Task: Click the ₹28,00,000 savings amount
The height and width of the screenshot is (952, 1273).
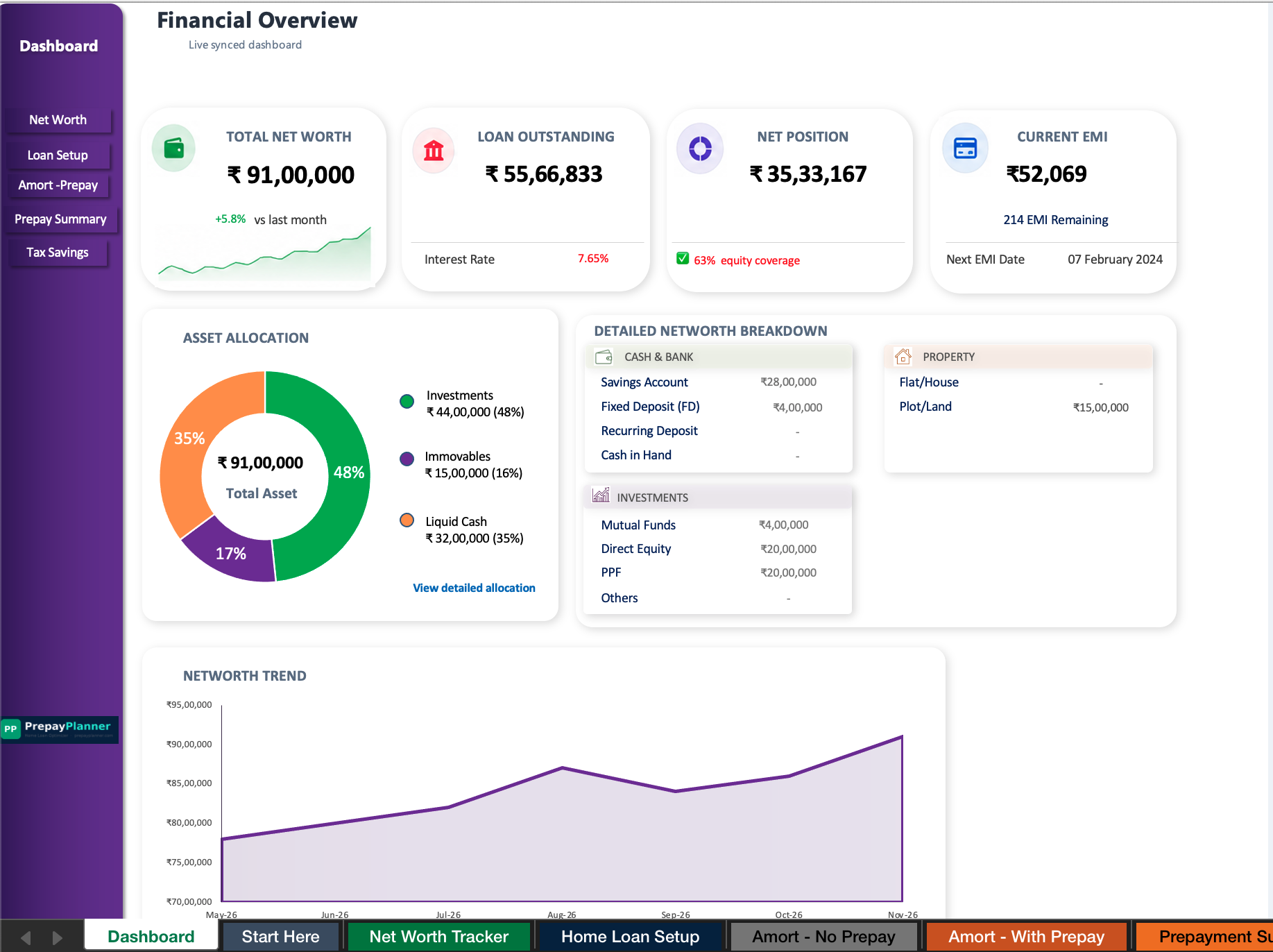Action: click(788, 382)
